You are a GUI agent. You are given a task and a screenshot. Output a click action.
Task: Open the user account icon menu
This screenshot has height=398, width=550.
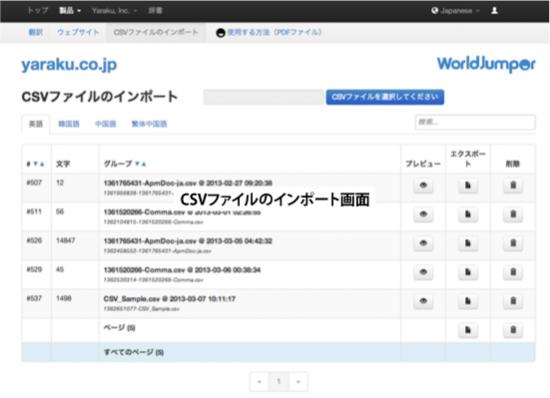click(494, 11)
